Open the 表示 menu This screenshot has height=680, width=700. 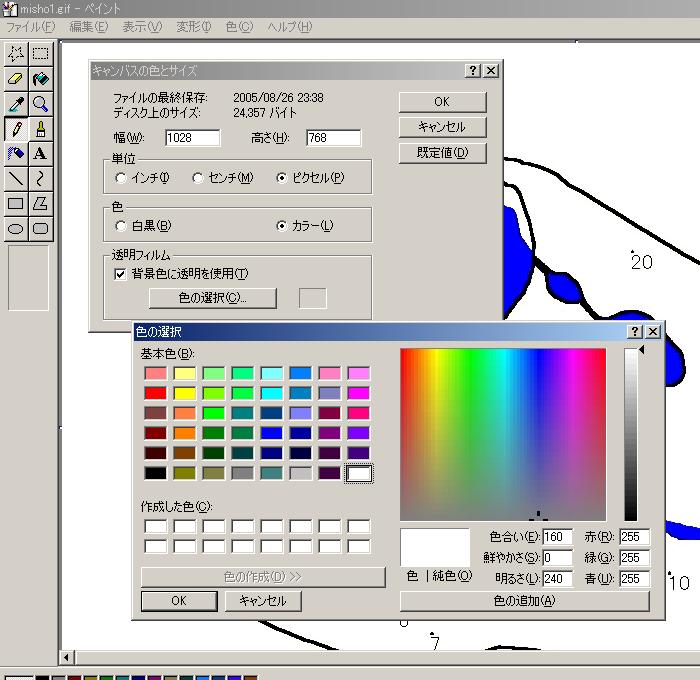coord(142,27)
